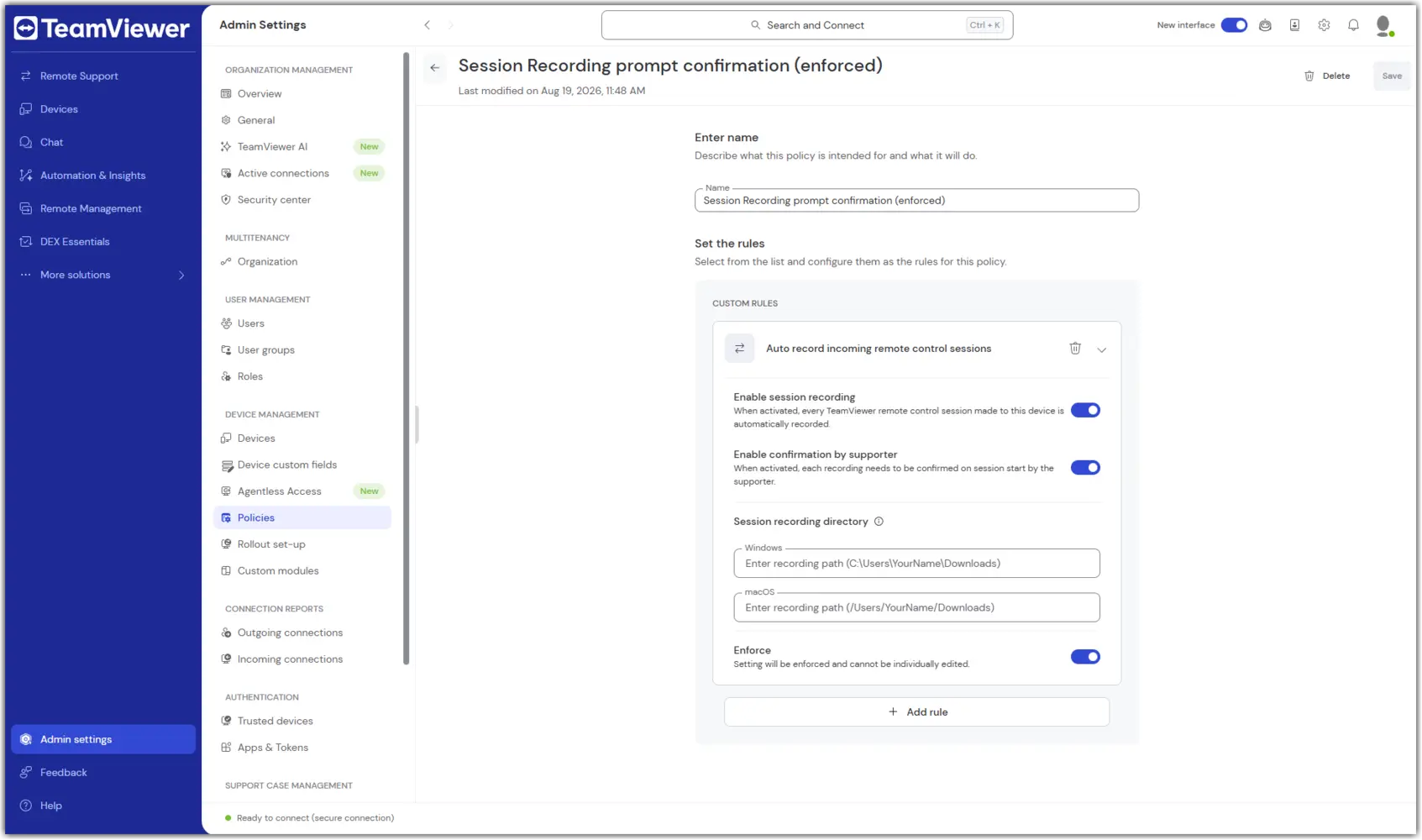Open Feedback
The image size is (1422, 840).
(x=103, y=773)
